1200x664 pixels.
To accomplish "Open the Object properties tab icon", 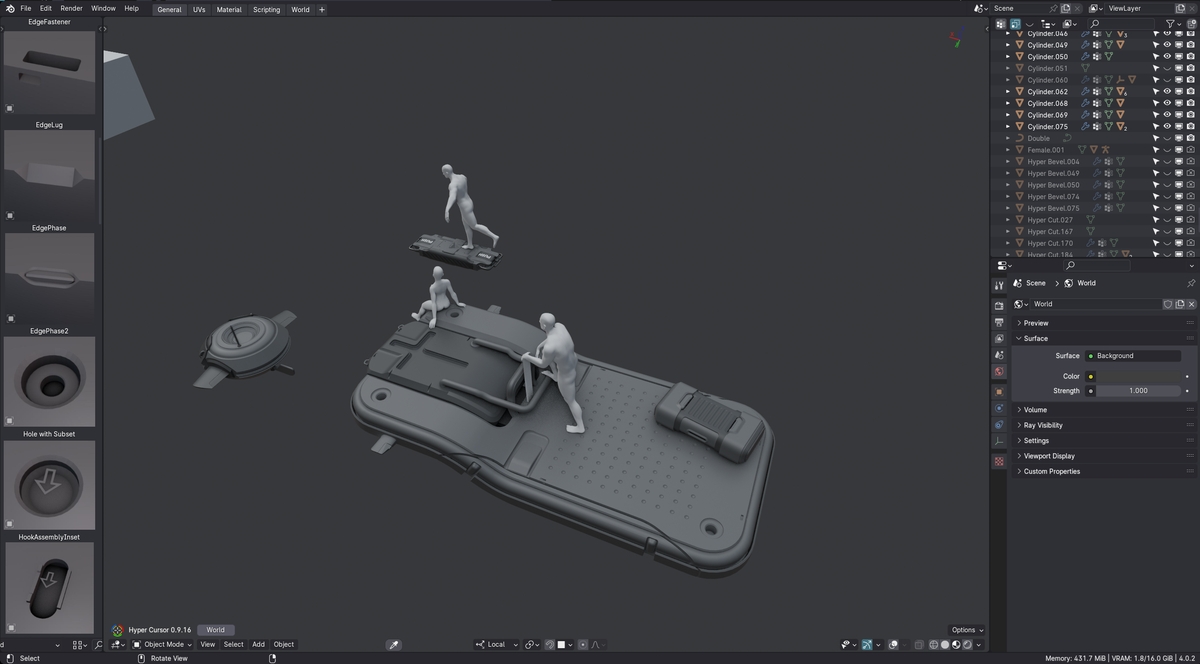I will 999,392.
